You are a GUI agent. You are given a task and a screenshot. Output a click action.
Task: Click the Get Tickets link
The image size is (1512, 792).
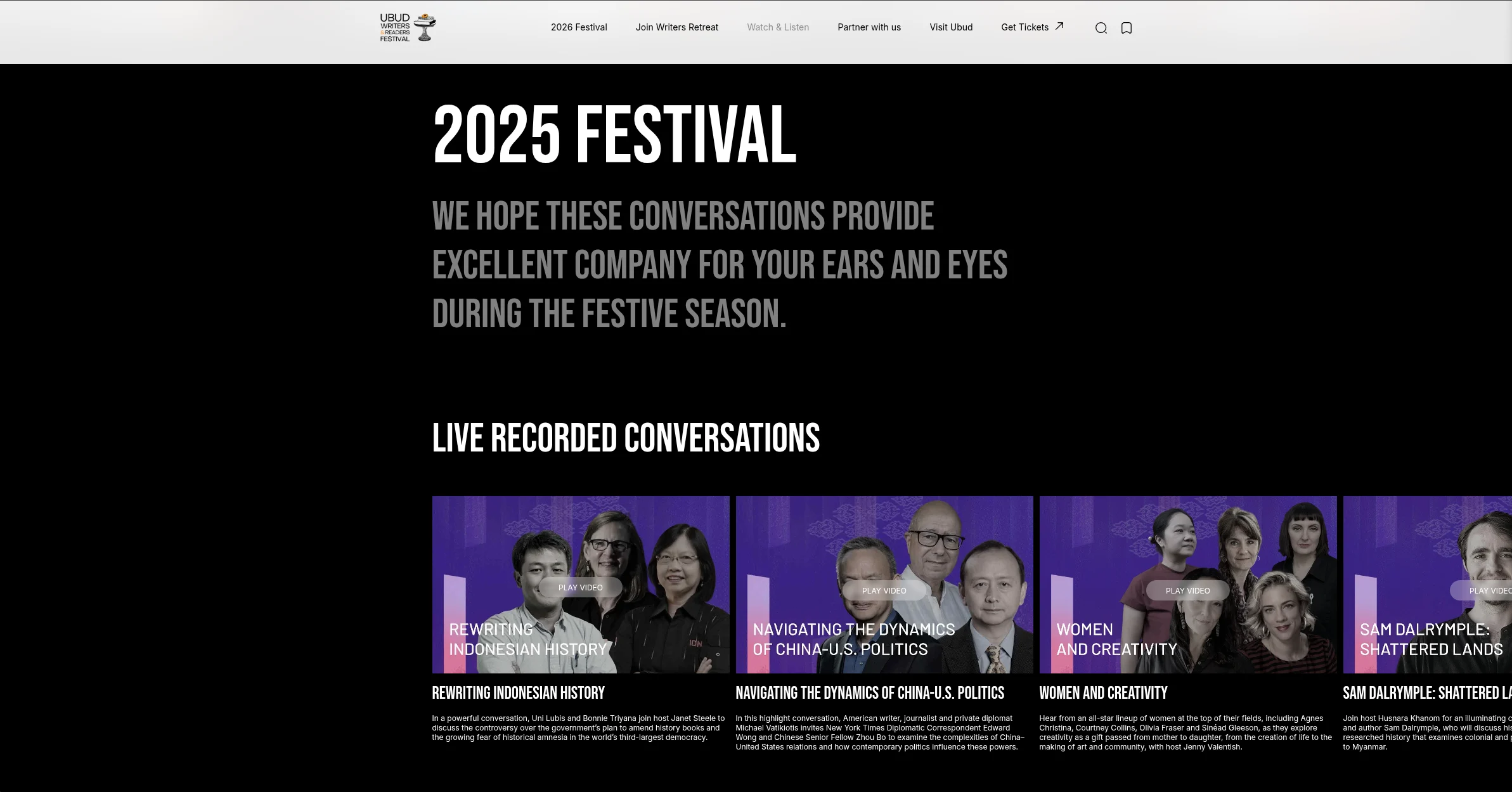coord(1024,27)
